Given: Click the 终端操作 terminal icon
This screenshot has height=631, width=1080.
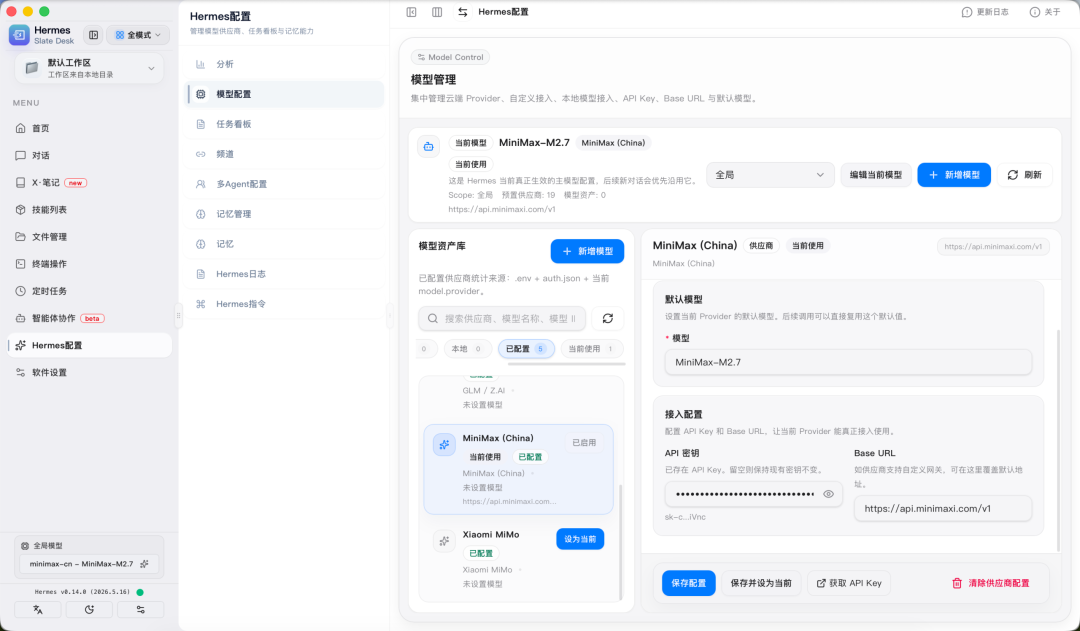Looking at the screenshot, I should pyautogui.click(x=21, y=264).
